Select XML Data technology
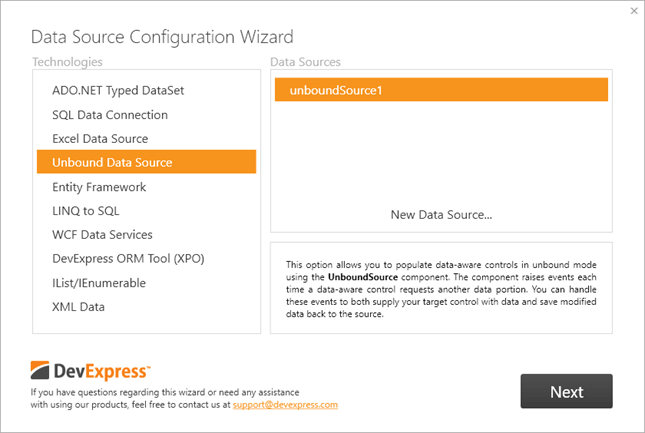This screenshot has height=433, width=645. [78, 307]
